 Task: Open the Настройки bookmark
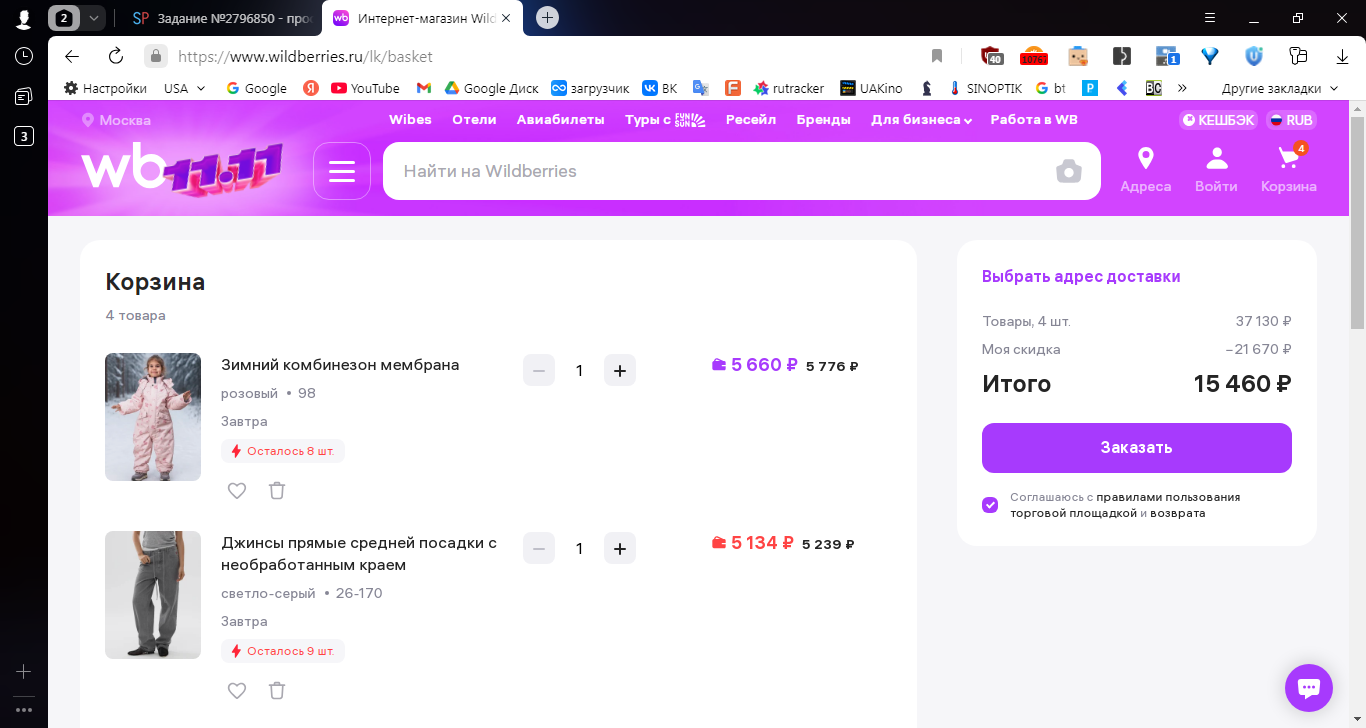click(105, 88)
